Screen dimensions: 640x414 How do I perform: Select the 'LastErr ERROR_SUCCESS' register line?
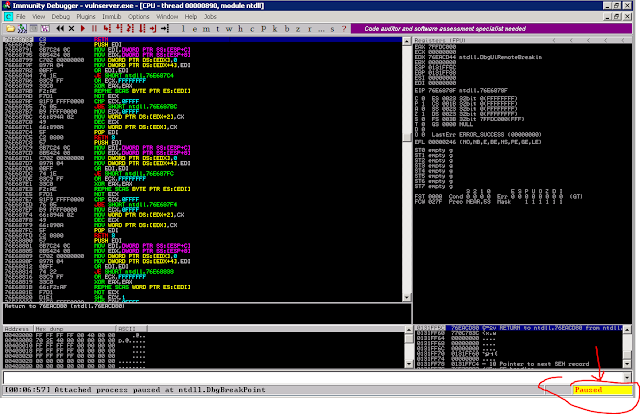tap(478, 134)
